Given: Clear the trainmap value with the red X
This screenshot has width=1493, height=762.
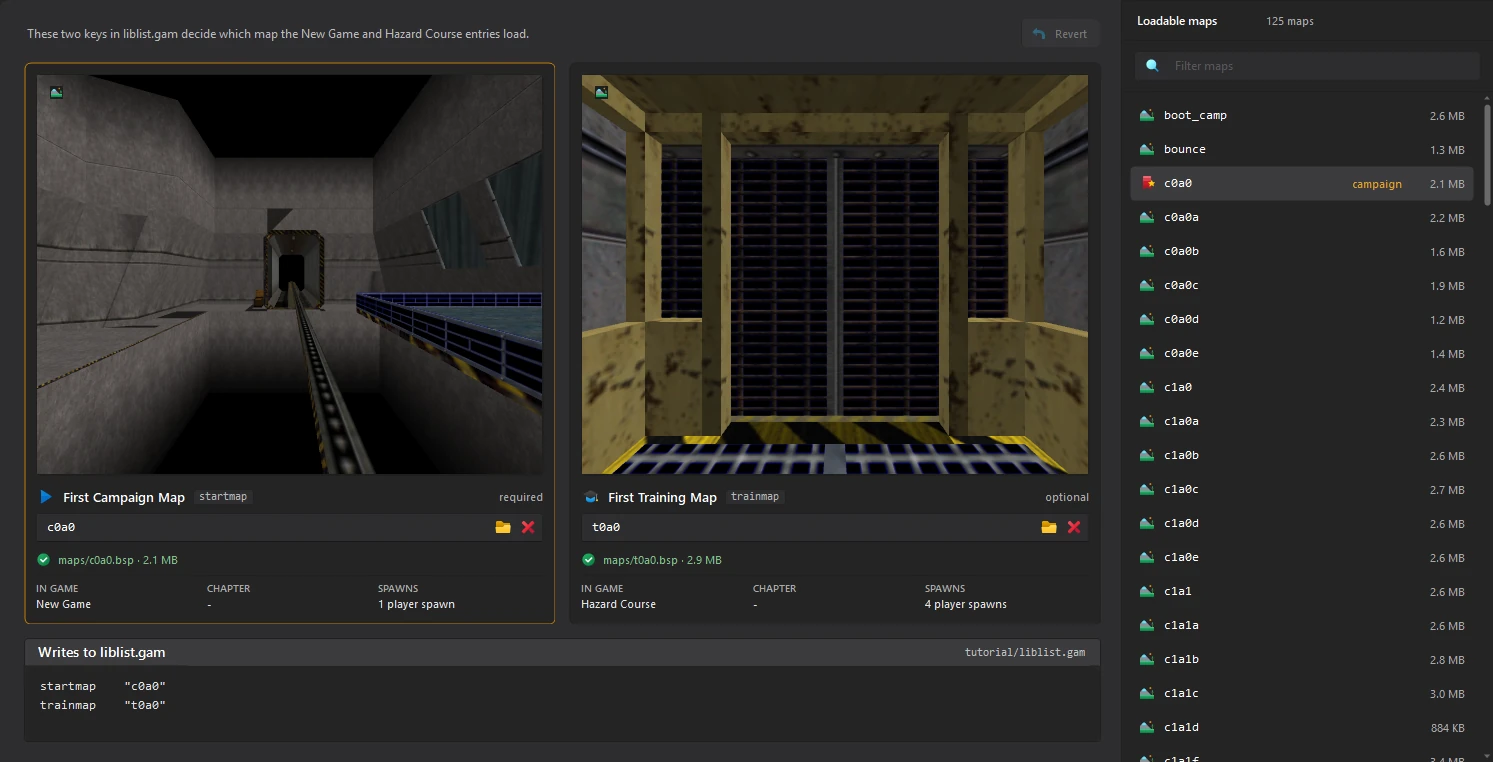Looking at the screenshot, I should click(x=1074, y=527).
